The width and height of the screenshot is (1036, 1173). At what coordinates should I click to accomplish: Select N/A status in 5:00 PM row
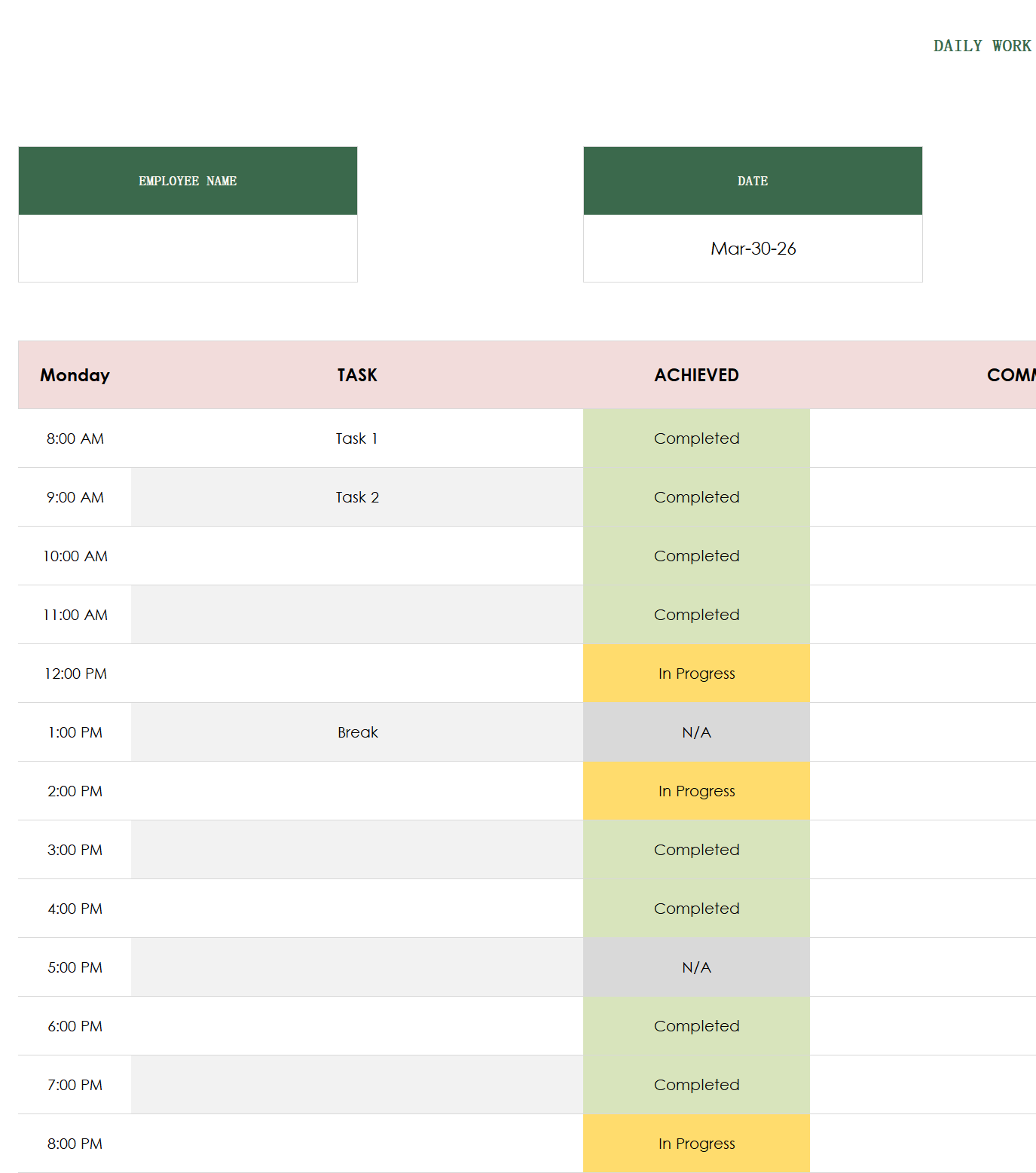pos(696,967)
